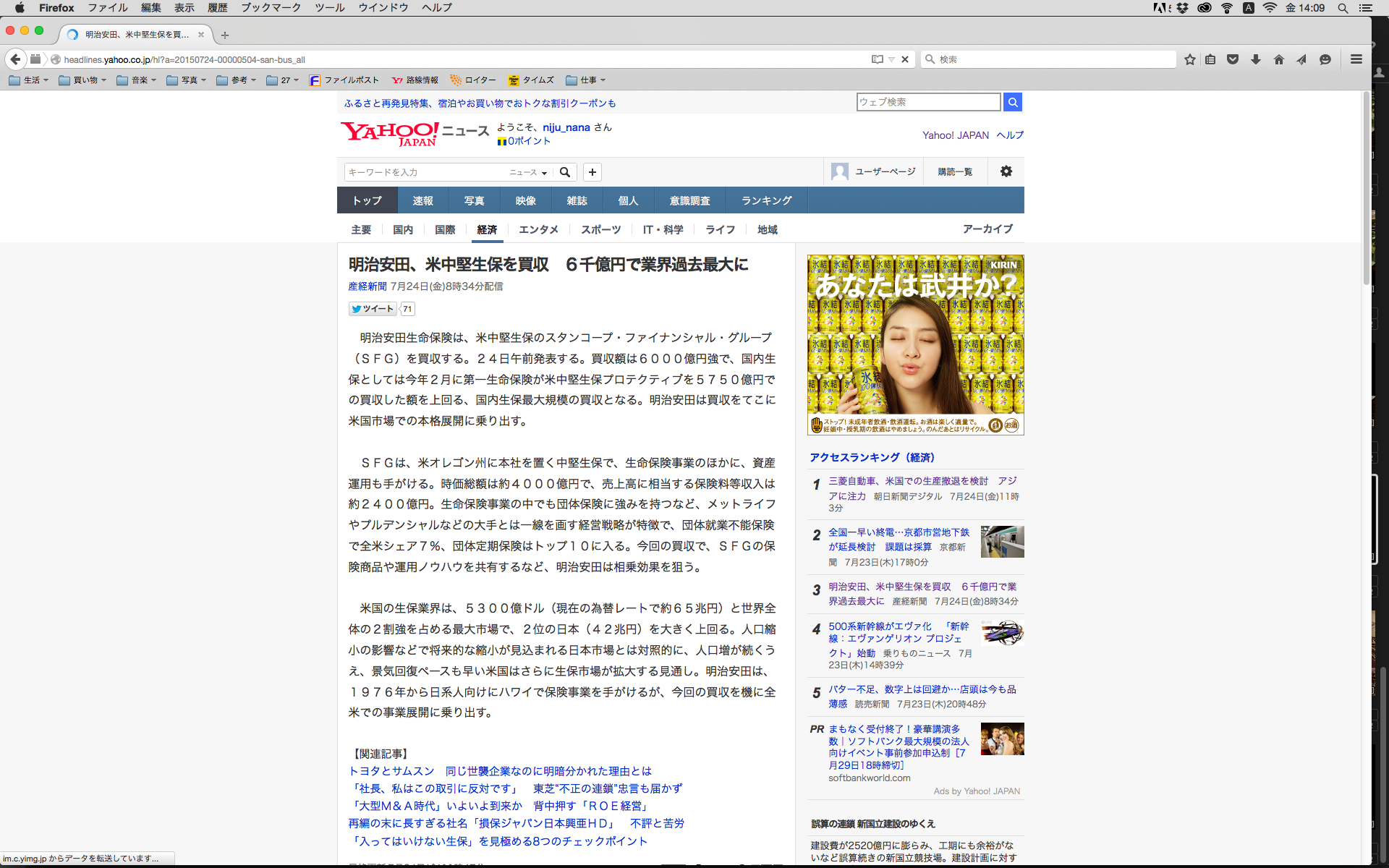Image resolution: width=1389 pixels, height=868 pixels.
Task: Open the Pocket icon in toolbar
Action: click(1233, 59)
